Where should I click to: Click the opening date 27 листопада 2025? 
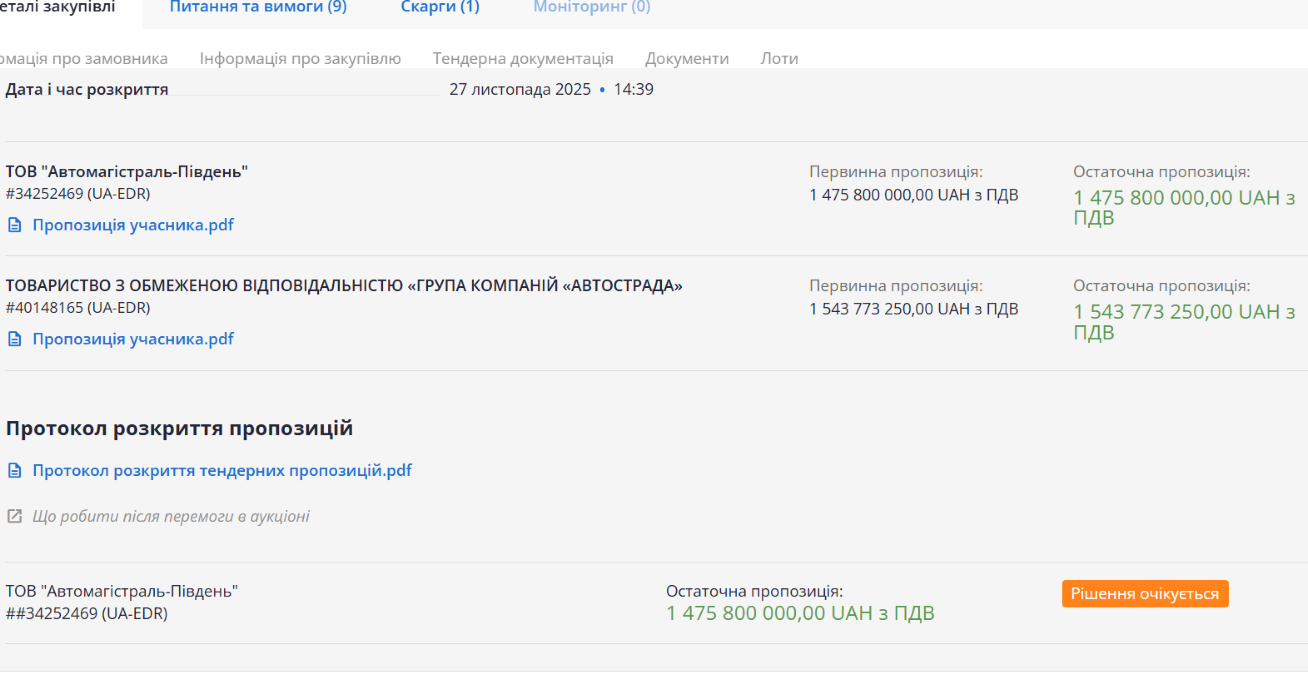(520, 90)
